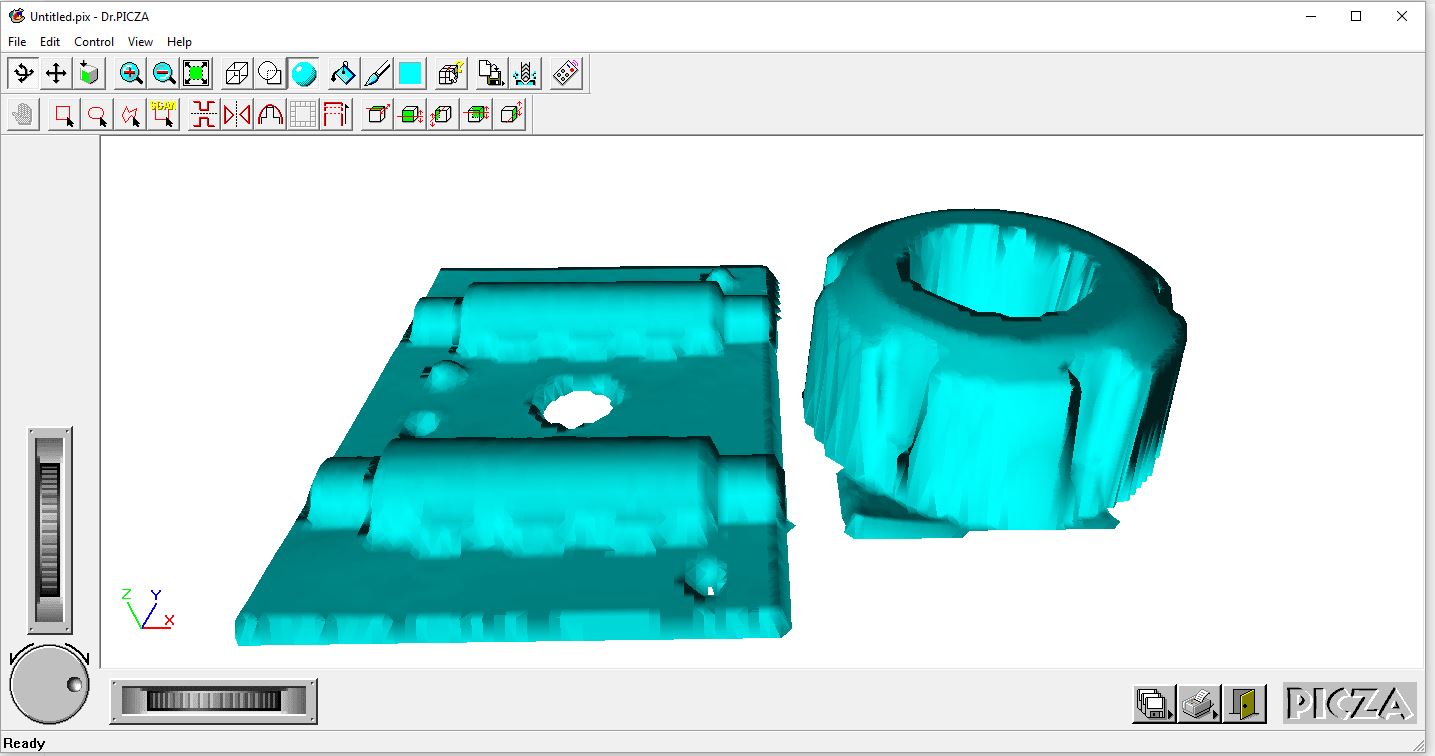
Task: Click the horizontal rotation thumbwheel
Action: coord(213,700)
